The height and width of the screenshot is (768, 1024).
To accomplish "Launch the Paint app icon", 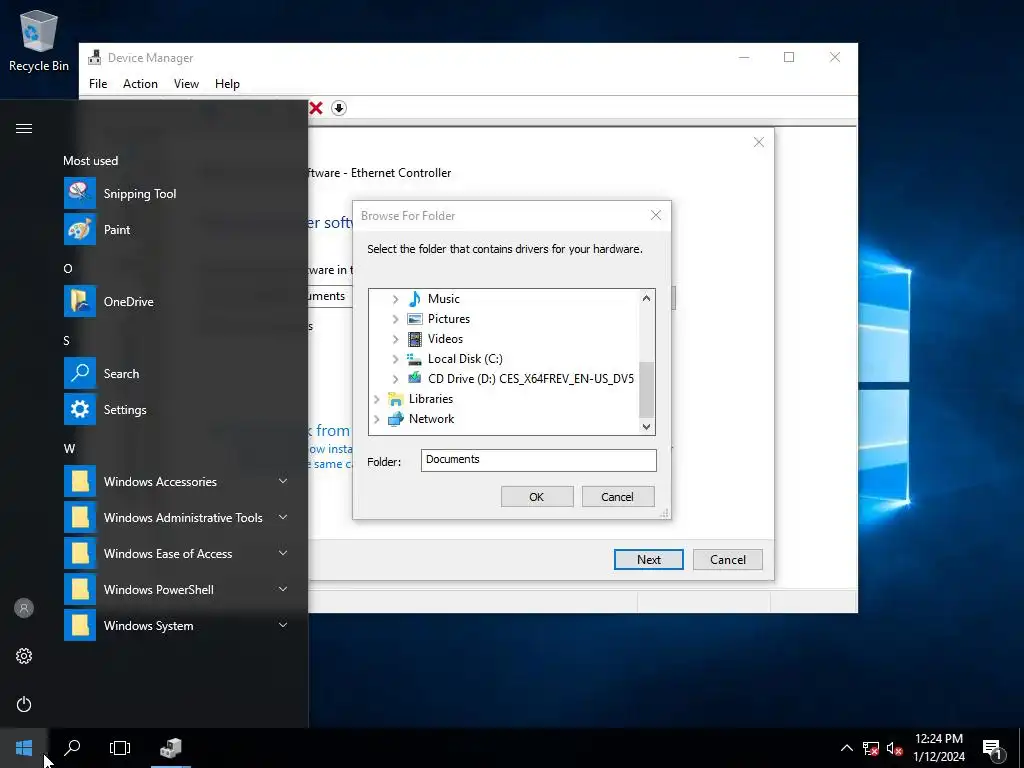I will 80,230.
